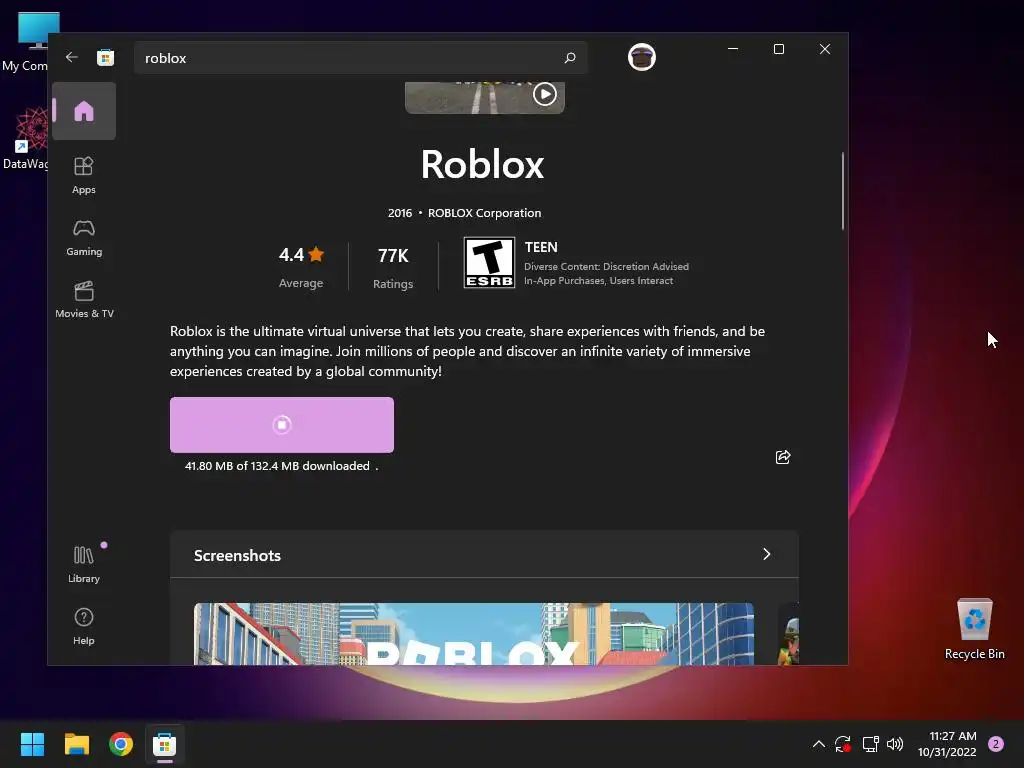The width and height of the screenshot is (1024, 768).
Task: Maximize the Microsoft Store window
Action: 778,49
